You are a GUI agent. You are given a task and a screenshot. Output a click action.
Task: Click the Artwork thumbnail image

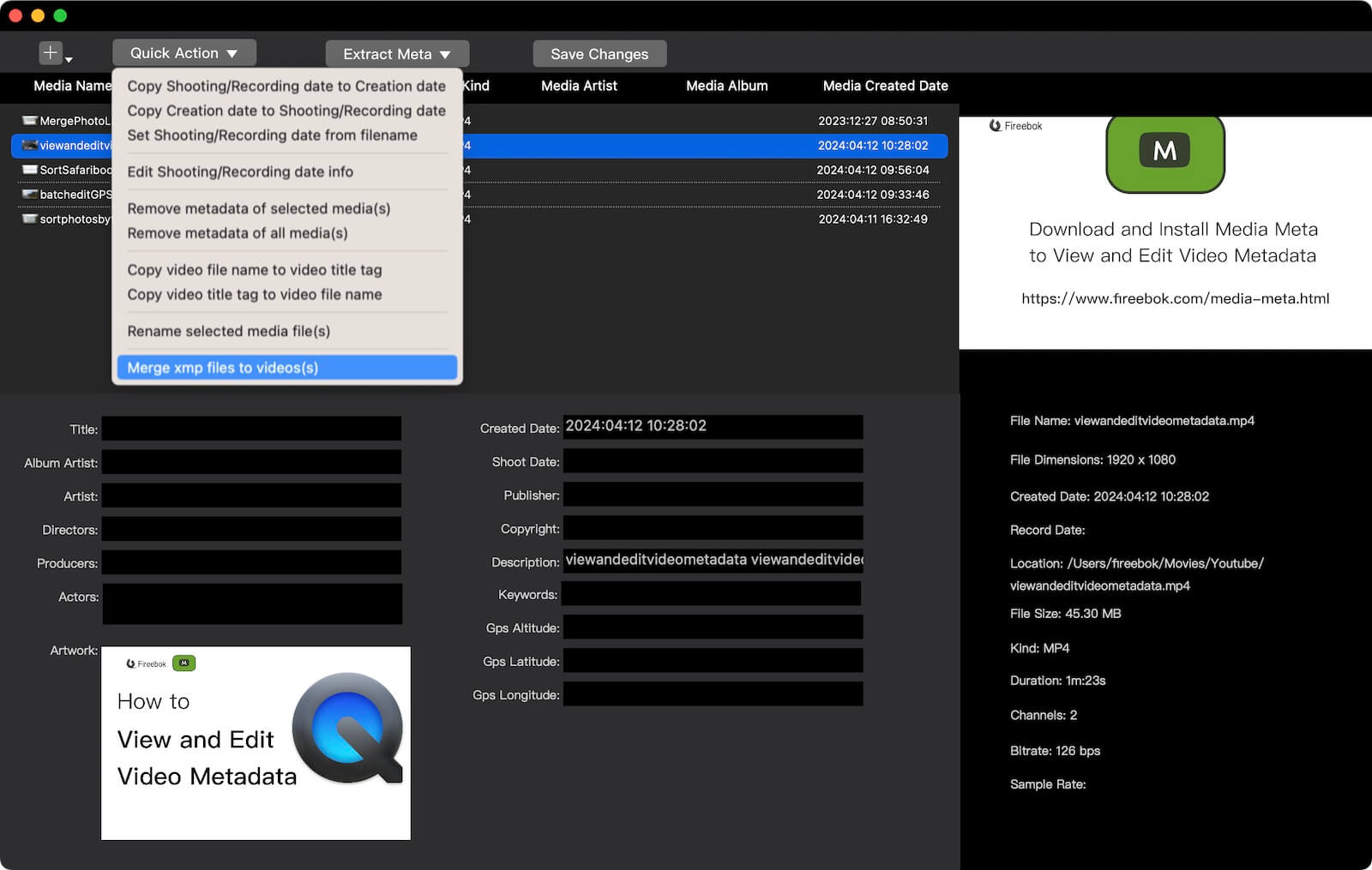click(256, 743)
